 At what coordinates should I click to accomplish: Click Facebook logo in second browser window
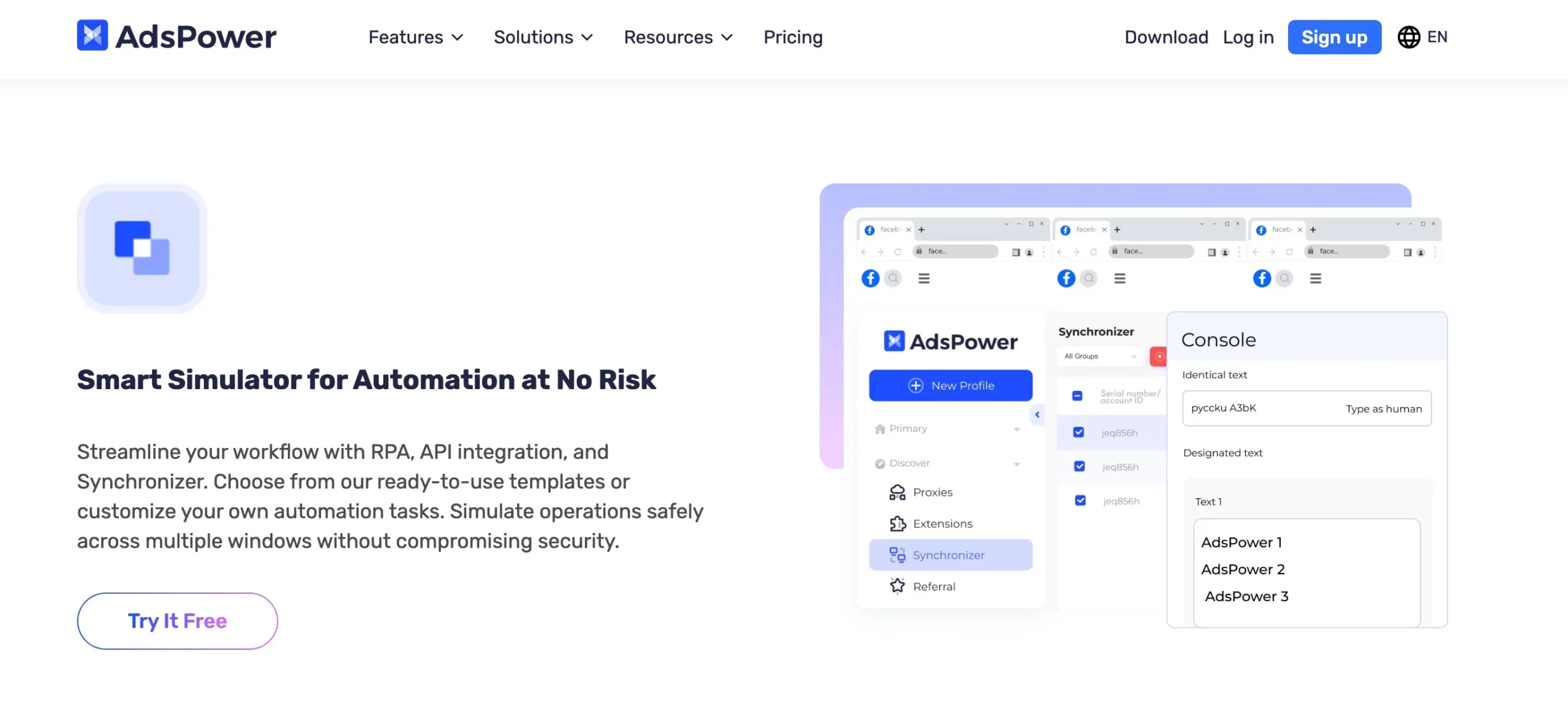pos(1066,278)
